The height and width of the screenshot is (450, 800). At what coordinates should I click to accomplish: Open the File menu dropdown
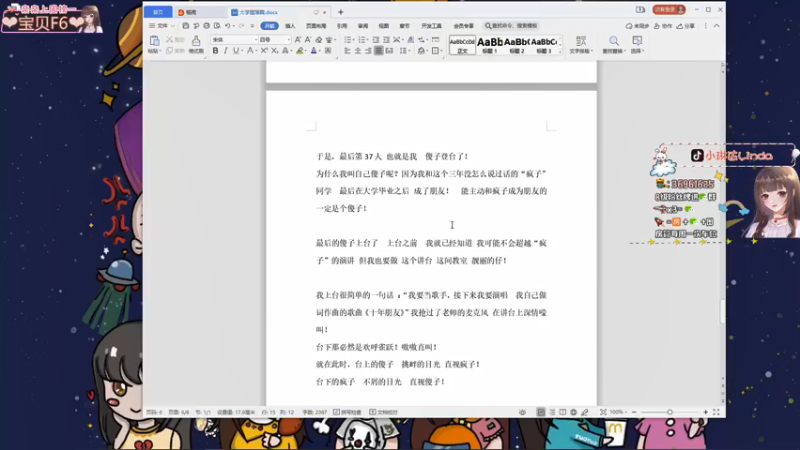pos(161,26)
